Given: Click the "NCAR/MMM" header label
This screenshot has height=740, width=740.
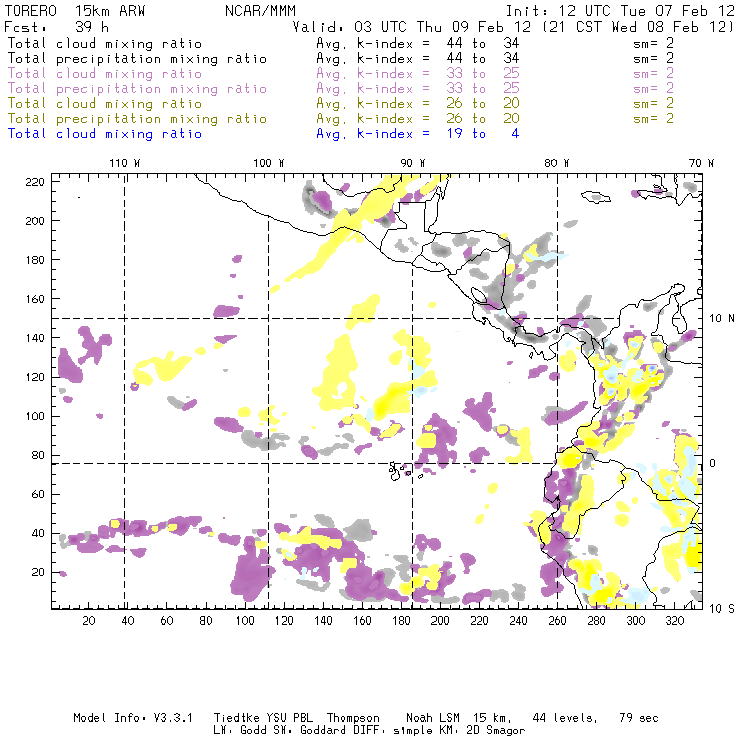Looking at the screenshot, I should click(261, 11).
